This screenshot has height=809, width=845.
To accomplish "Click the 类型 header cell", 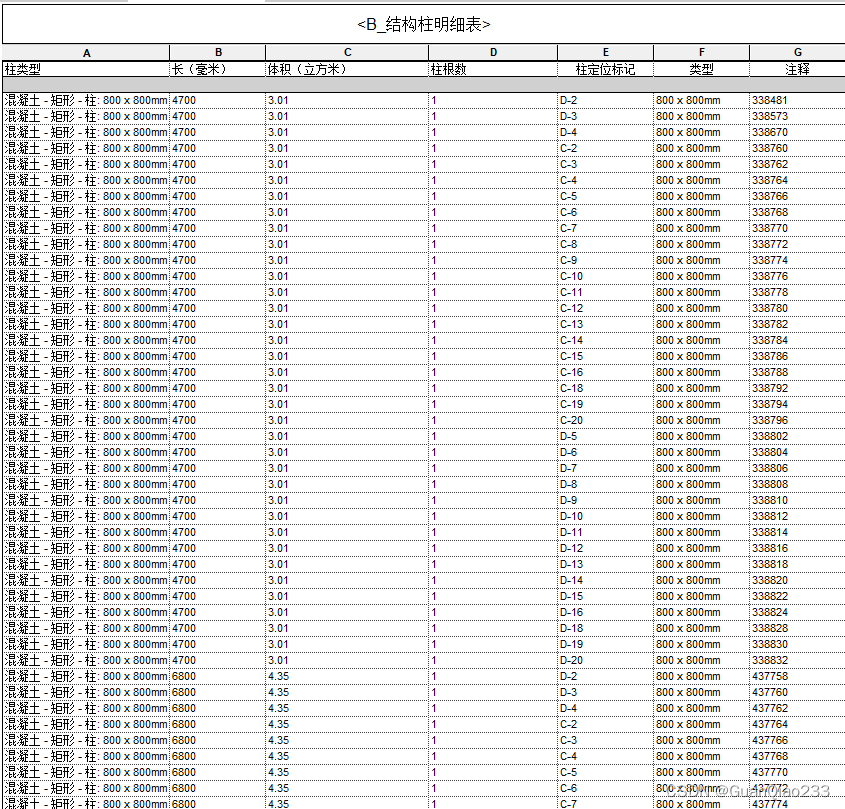I will point(702,69).
